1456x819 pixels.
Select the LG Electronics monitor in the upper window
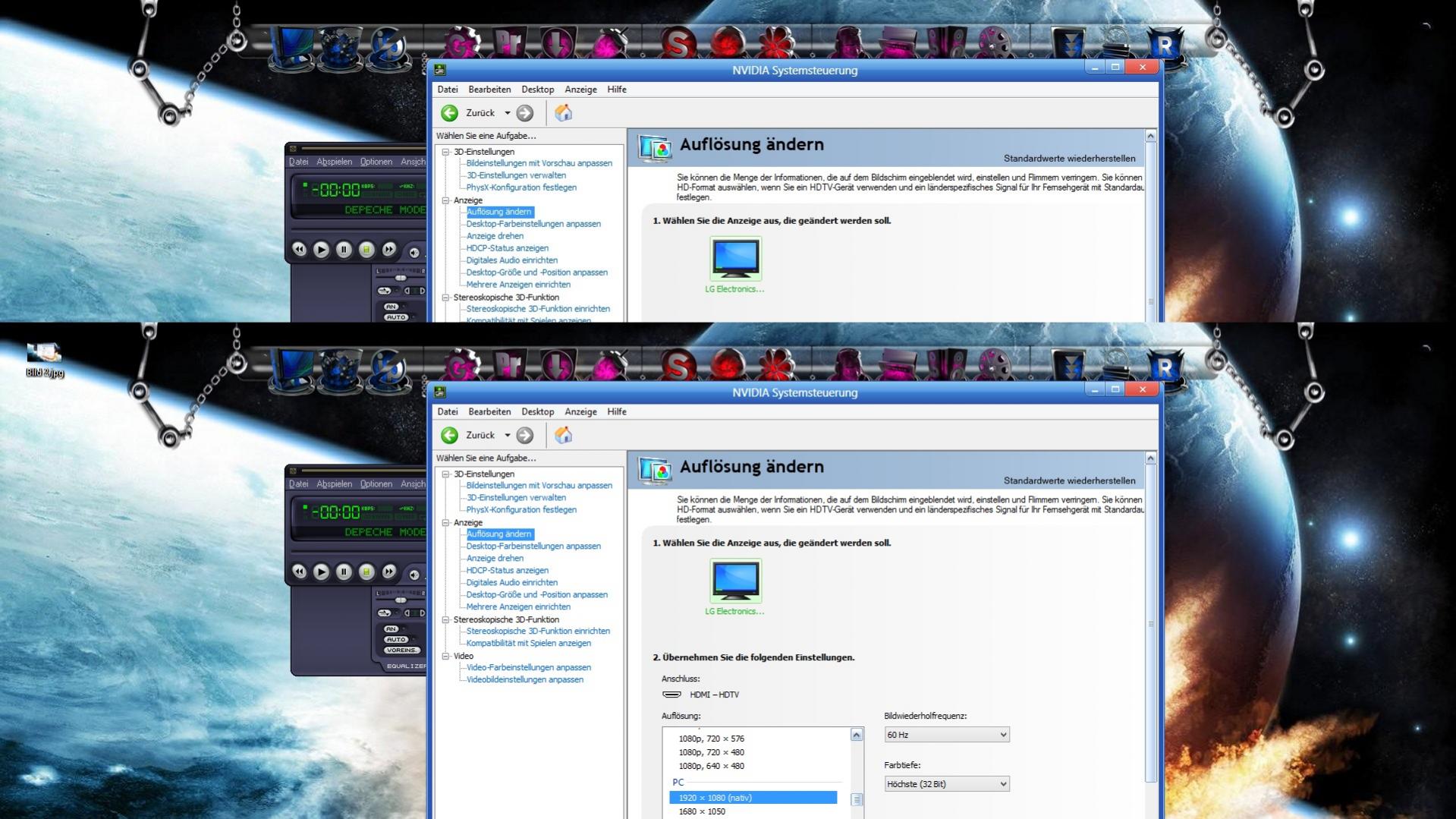tap(735, 265)
